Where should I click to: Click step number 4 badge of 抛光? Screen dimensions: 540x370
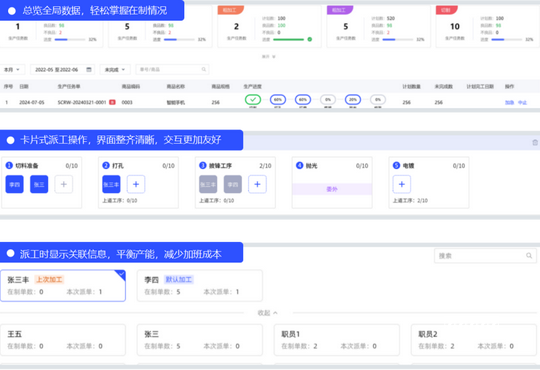pyautogui.click(x=300, y=166)
